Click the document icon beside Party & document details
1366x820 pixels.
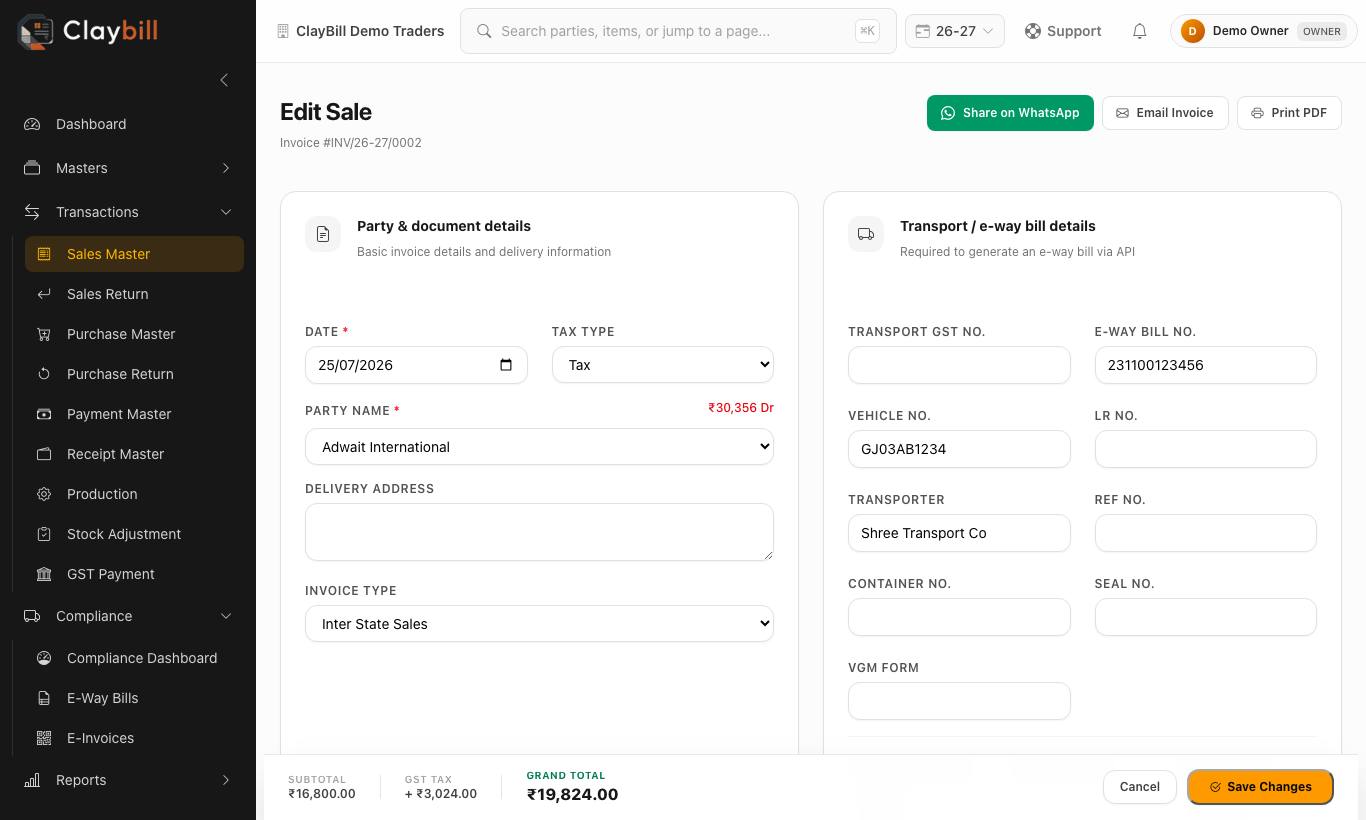coord(323,234)
